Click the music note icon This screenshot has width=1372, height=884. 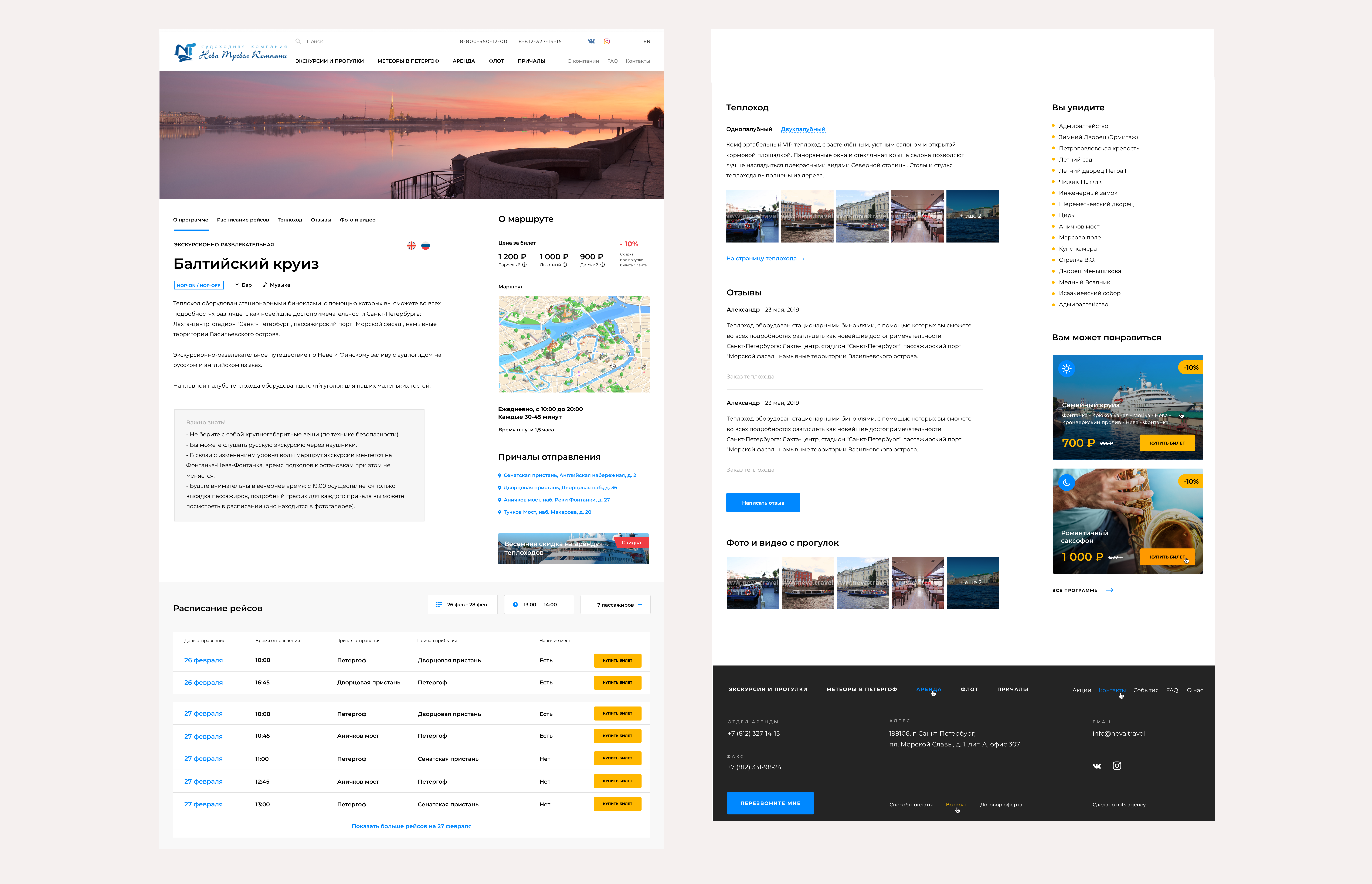tap(265, 285)
